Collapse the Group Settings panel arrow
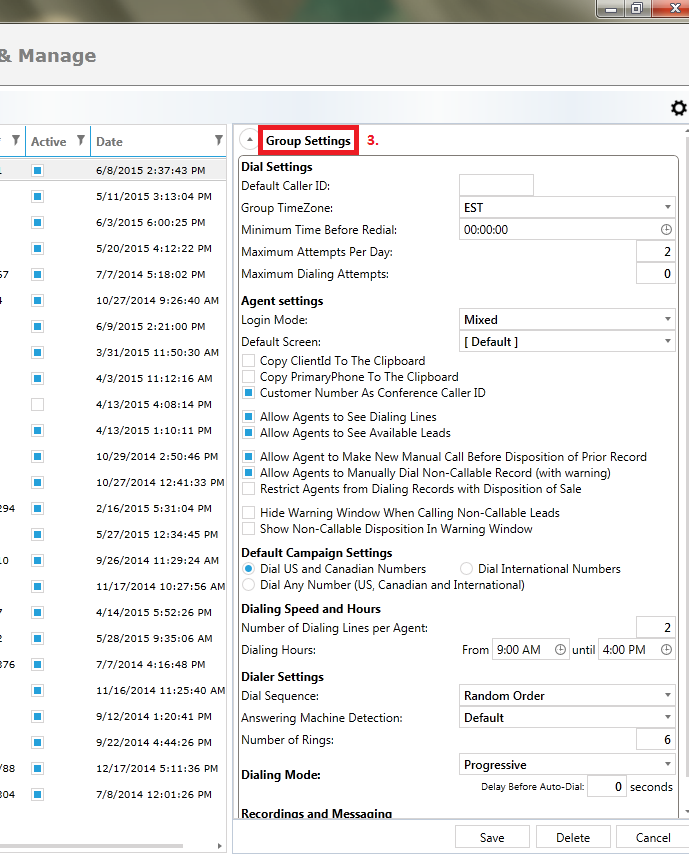 tap(249, 141)
